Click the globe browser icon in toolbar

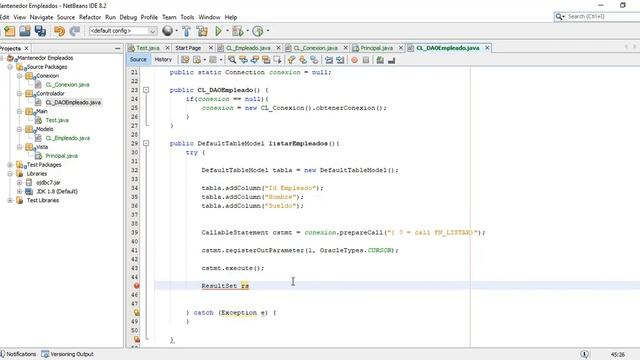tap(167, 31)
